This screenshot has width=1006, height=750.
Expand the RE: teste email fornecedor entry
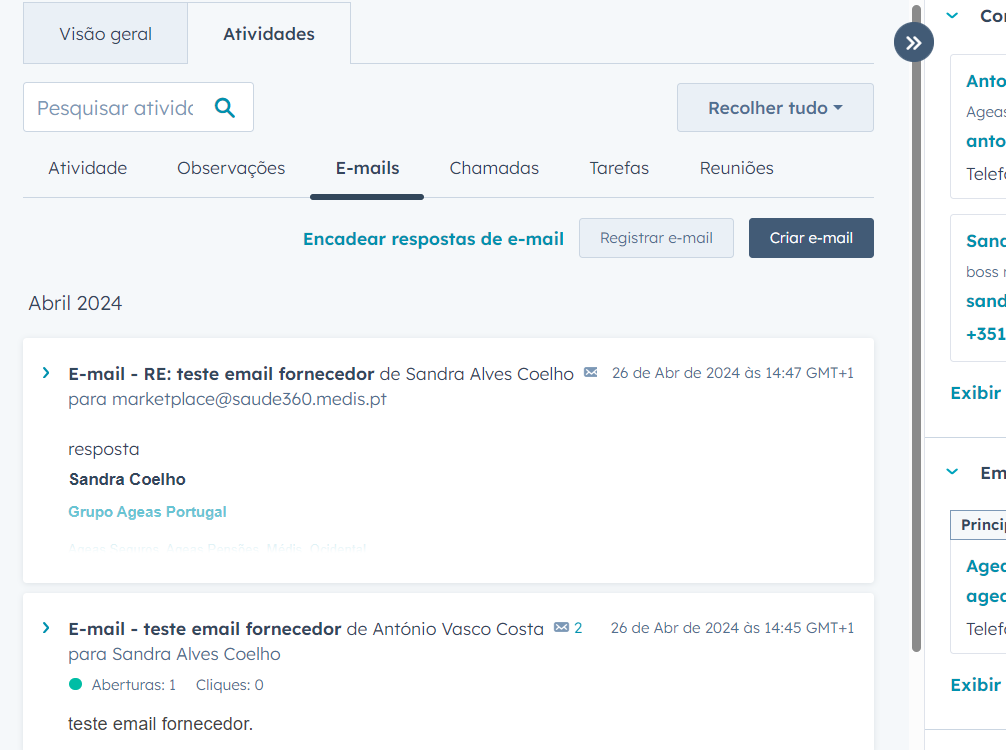(x=46, y=373)
